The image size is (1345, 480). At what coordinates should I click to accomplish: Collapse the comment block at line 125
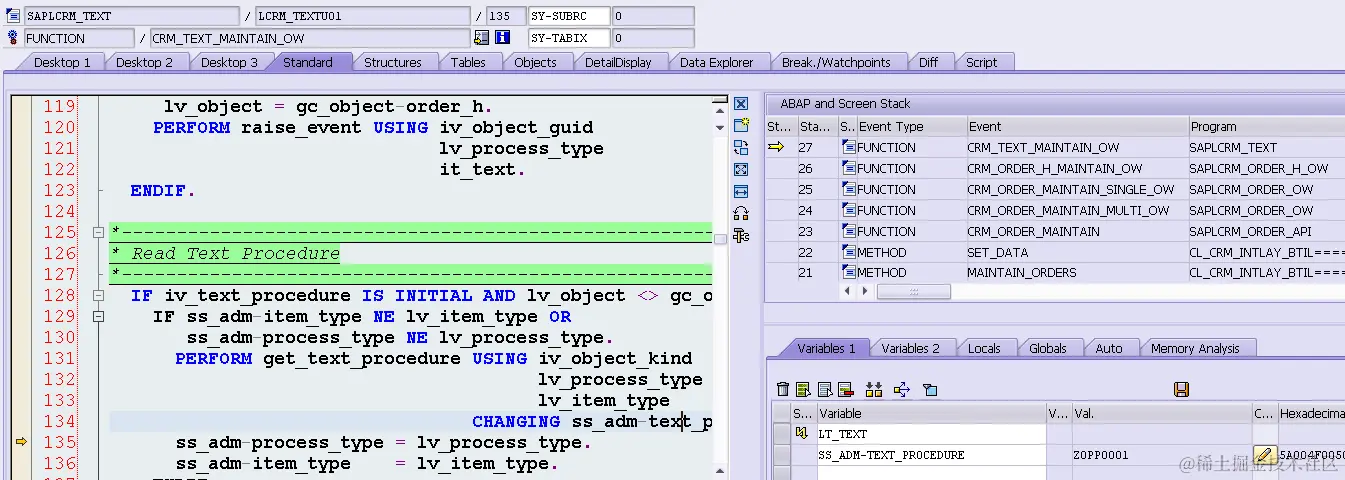coord(98,232)
